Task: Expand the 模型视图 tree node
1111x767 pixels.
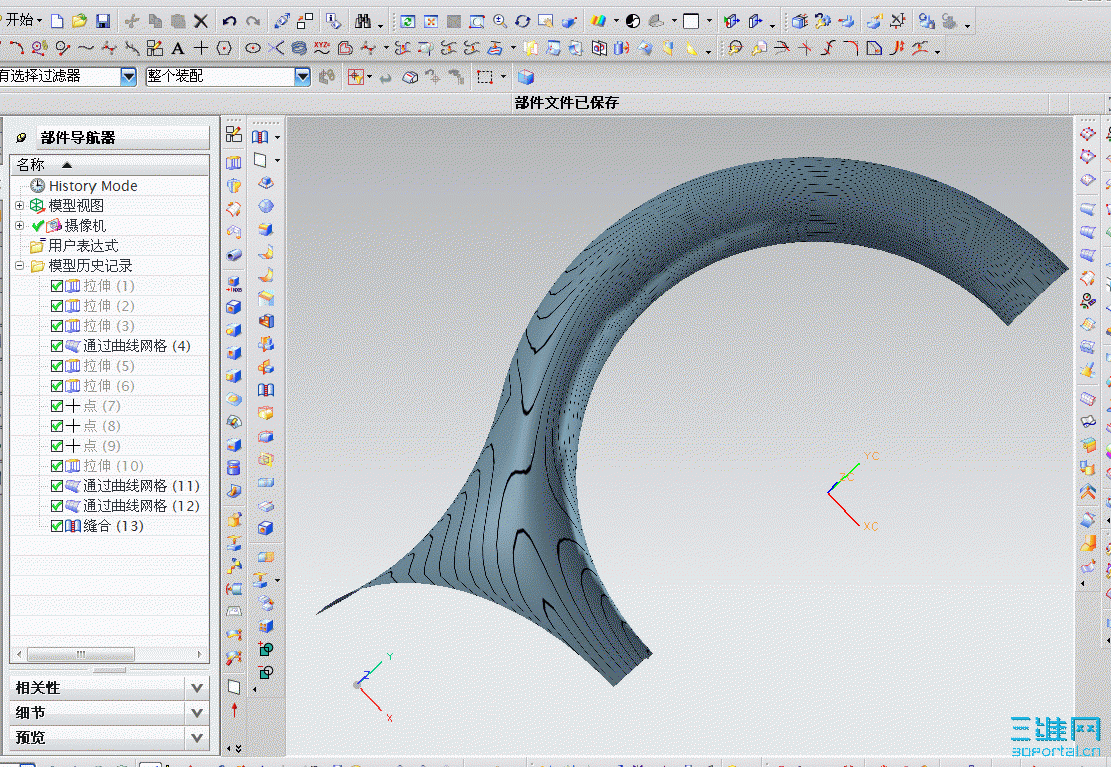Action: [20, 206]
